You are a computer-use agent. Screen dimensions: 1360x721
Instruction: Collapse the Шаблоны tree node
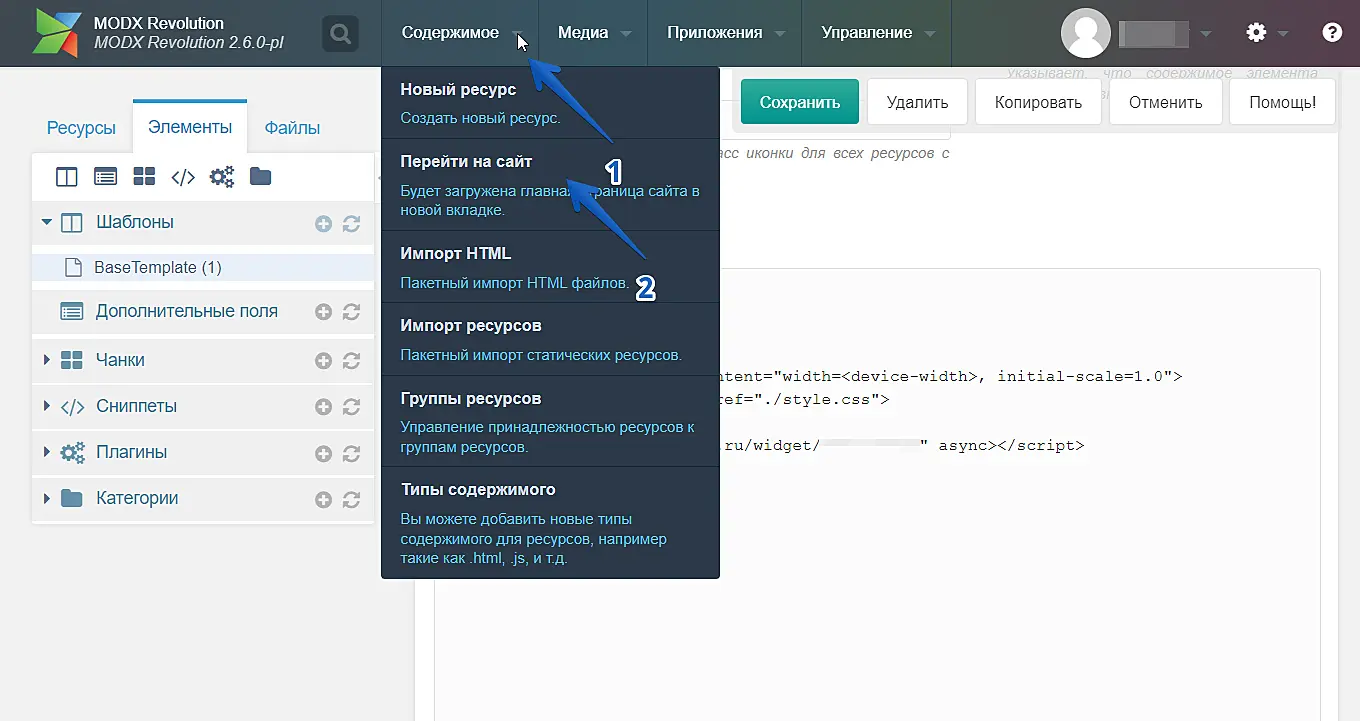[x=46, y=222]
